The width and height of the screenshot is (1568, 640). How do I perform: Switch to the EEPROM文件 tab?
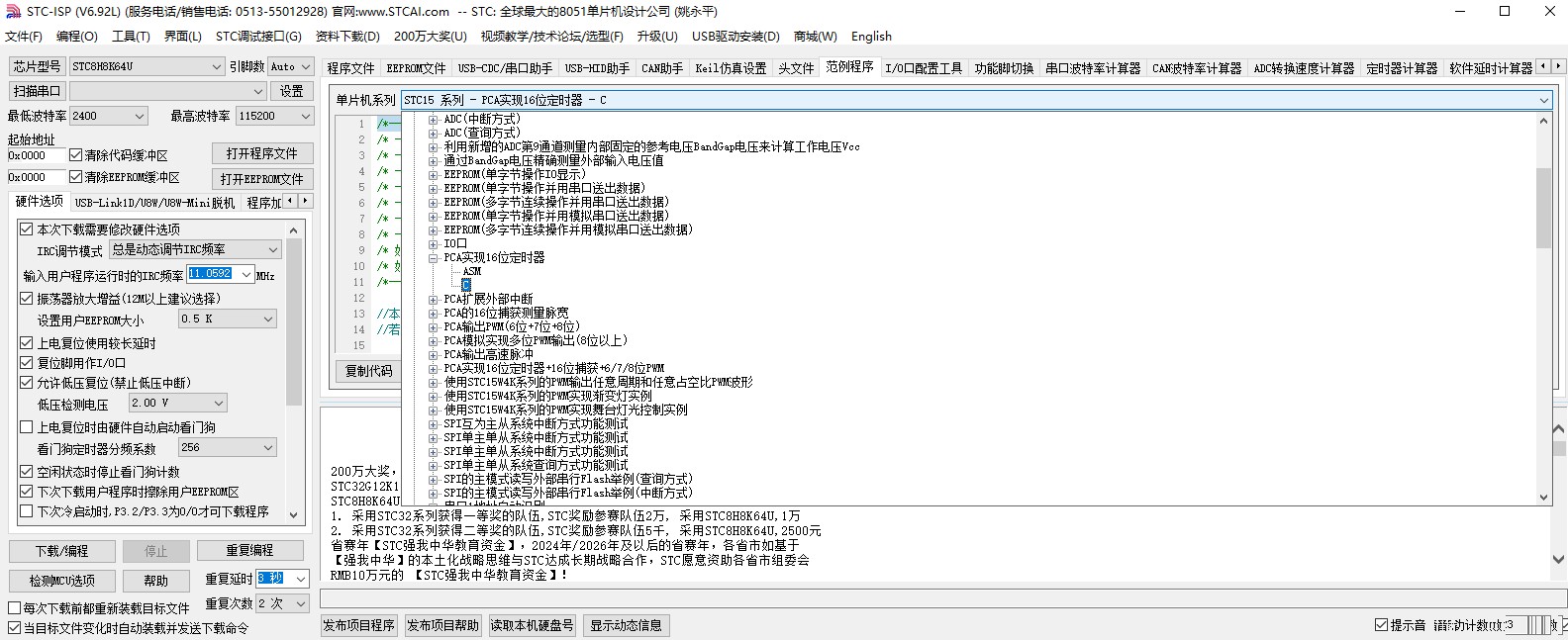coord(416,68)
